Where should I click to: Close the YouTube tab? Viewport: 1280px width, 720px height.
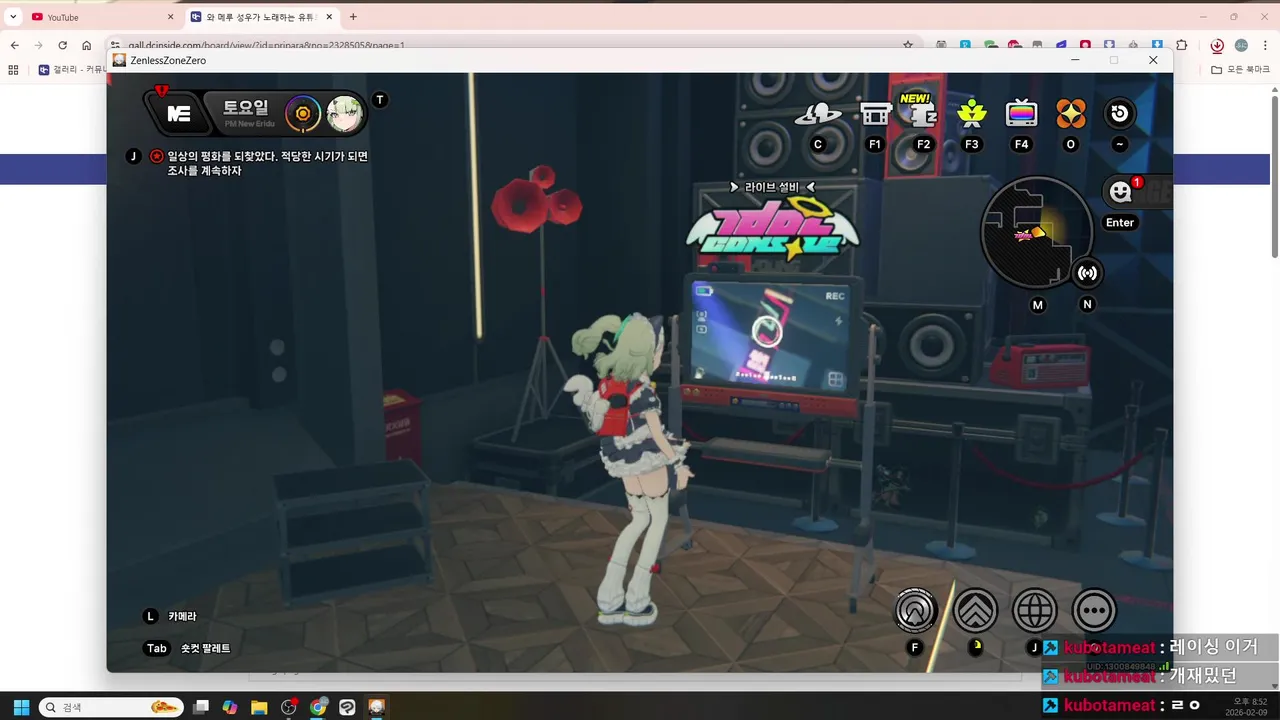(170, 17)
